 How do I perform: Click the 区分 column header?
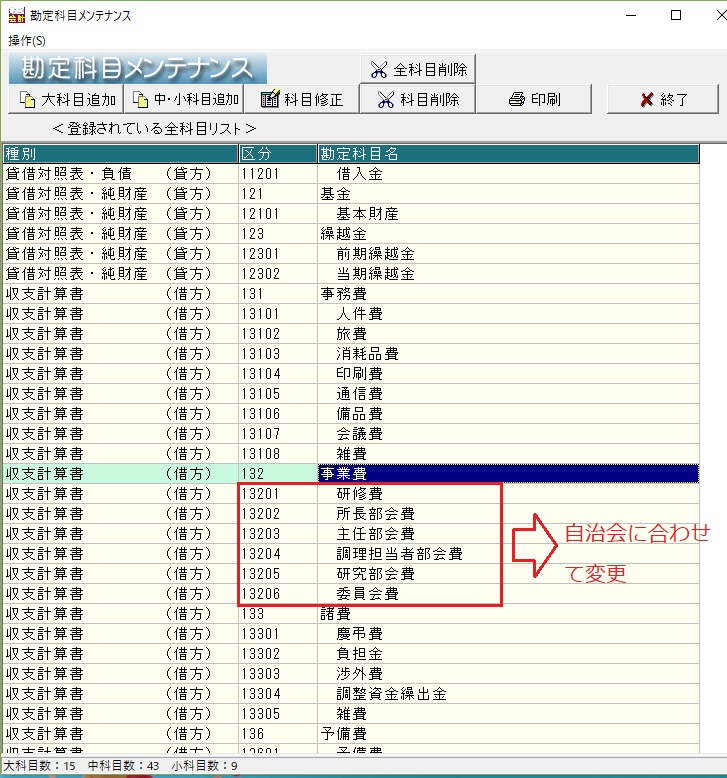coord(277,154)
